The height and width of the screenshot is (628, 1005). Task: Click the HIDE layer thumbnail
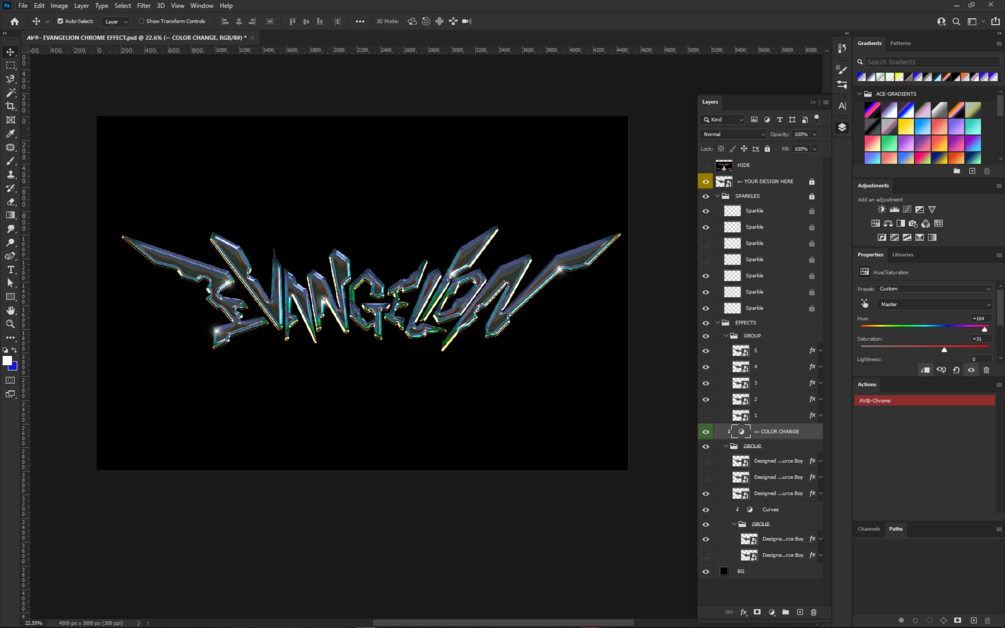[724, 165]
